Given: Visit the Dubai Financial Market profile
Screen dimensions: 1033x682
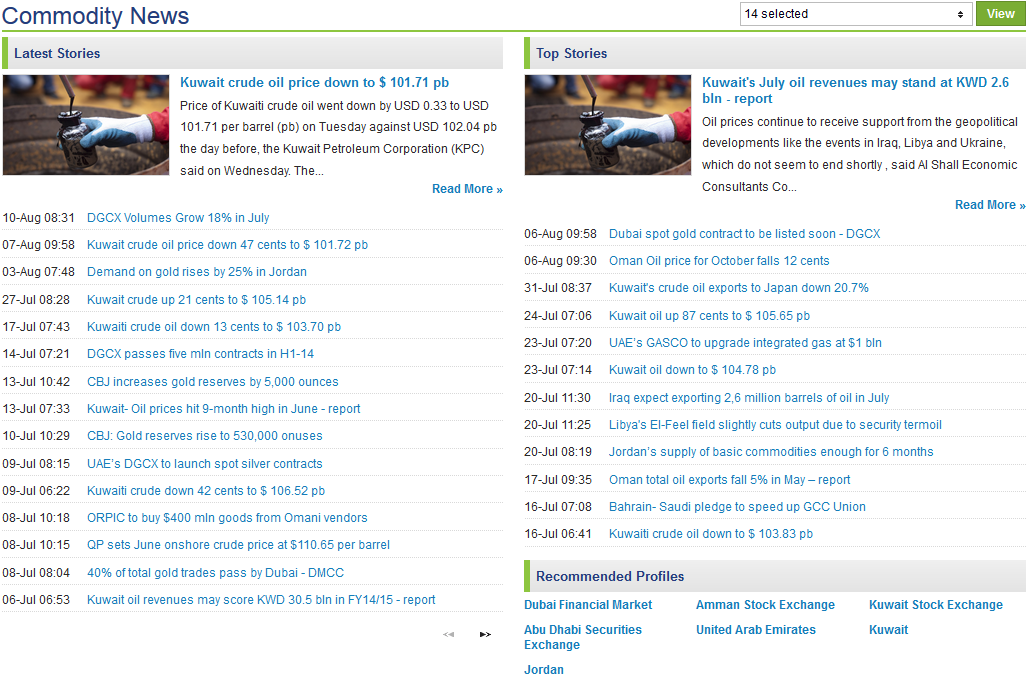Looking at the screenshot, I should (588, 605).
